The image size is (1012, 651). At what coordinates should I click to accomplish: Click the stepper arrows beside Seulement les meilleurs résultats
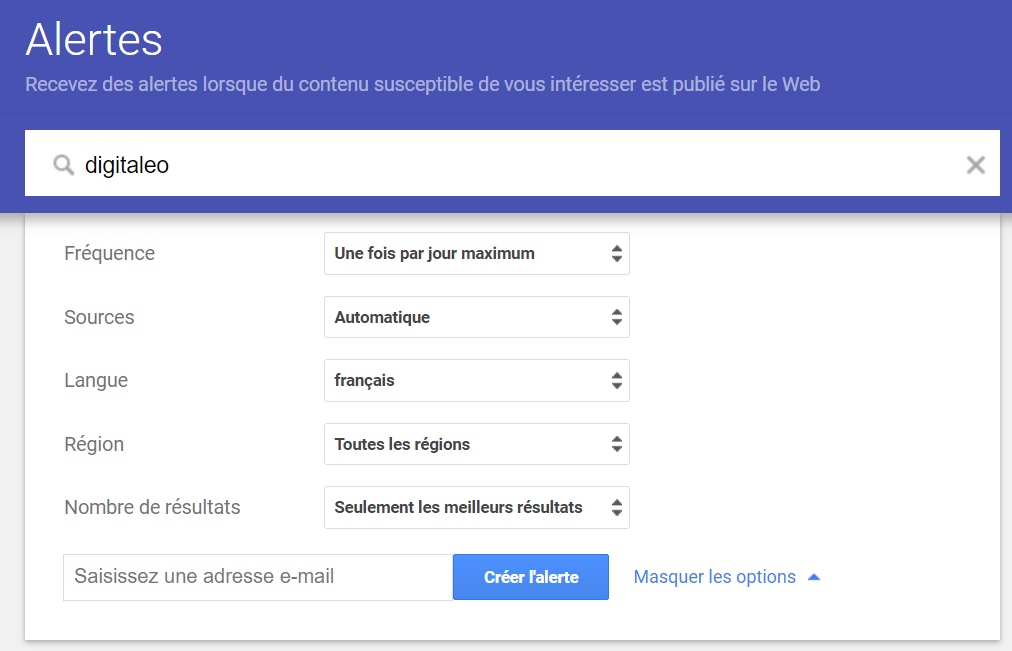[616, 507]
